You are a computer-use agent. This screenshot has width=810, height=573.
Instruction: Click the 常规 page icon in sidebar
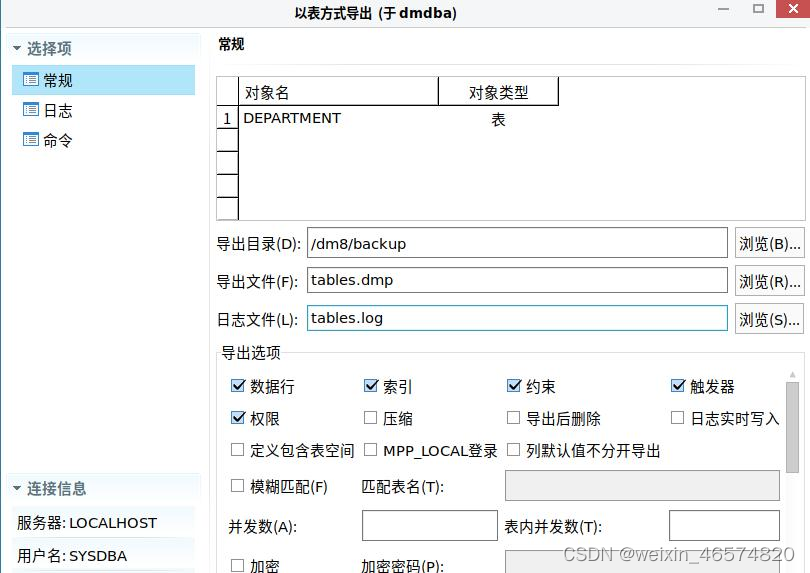(x=30, y=80)
